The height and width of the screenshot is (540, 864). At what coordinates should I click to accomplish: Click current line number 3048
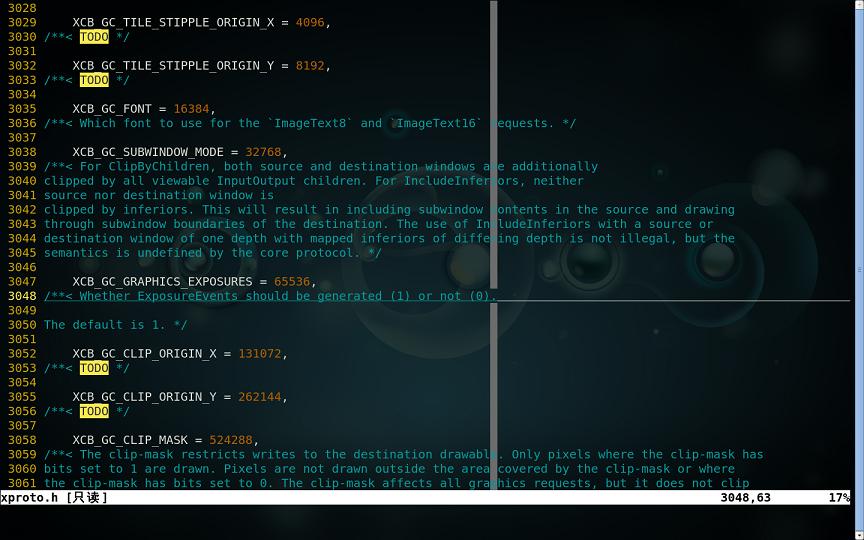click(22, 296)
